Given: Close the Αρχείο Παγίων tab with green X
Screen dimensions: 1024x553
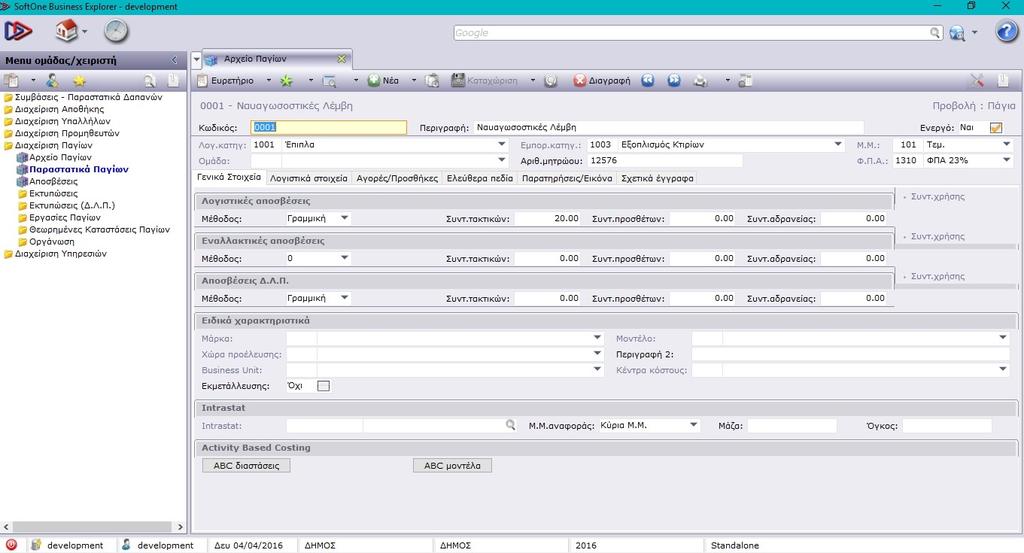Looking at the screenshot, I should [342, 59].
